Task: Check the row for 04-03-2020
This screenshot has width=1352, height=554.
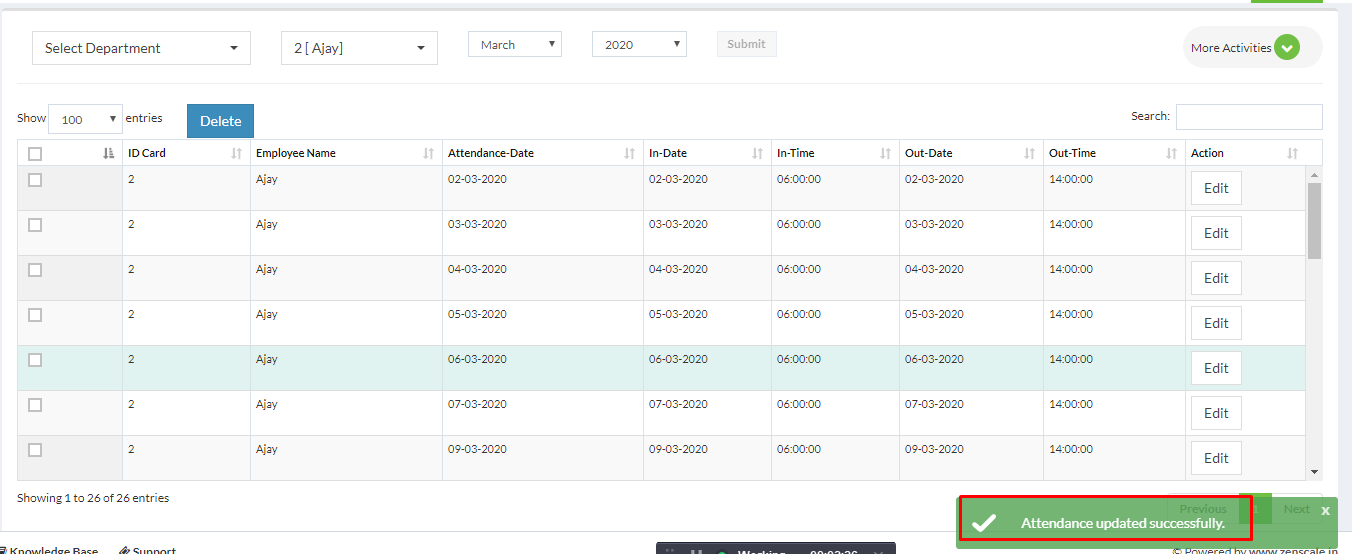Action: tap(35, 270)
